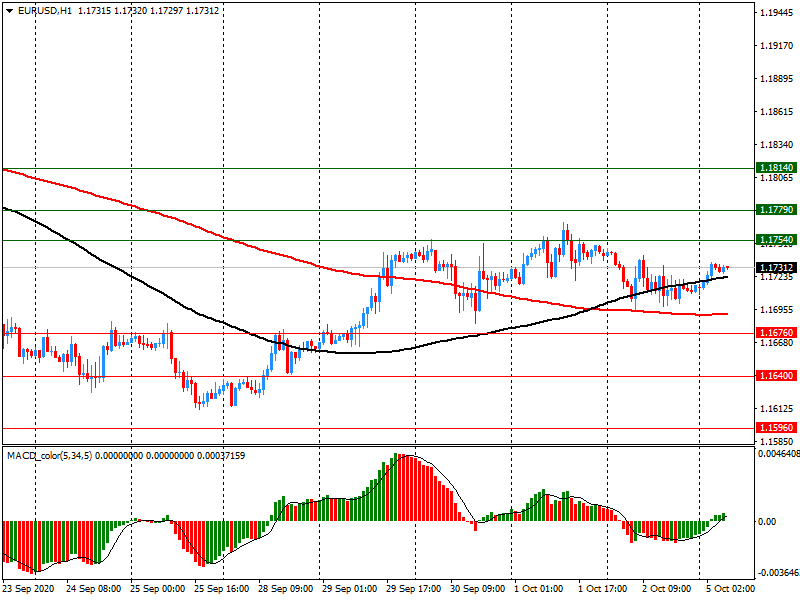800x600 pixels.
Task: Click the 1.16400 red level label
Action: [x=776, y=376]
